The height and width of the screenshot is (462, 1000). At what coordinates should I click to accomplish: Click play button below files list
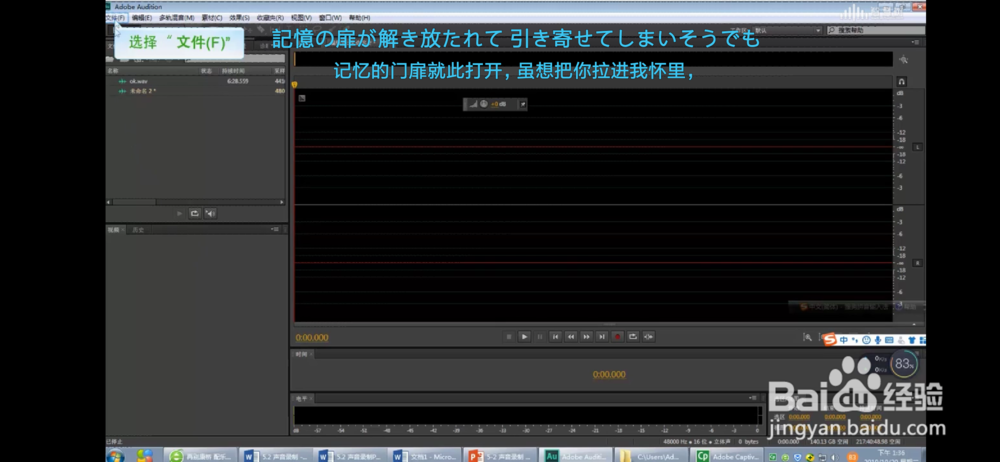pyautogui.click(x=179, y=214)
